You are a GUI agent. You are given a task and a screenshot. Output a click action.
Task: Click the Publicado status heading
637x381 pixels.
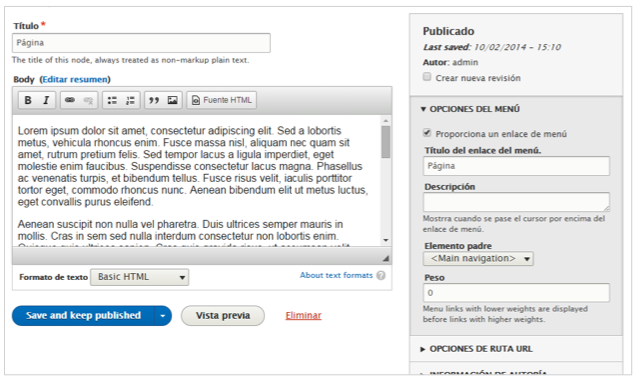pyautogui.click(x=448, y=31)
